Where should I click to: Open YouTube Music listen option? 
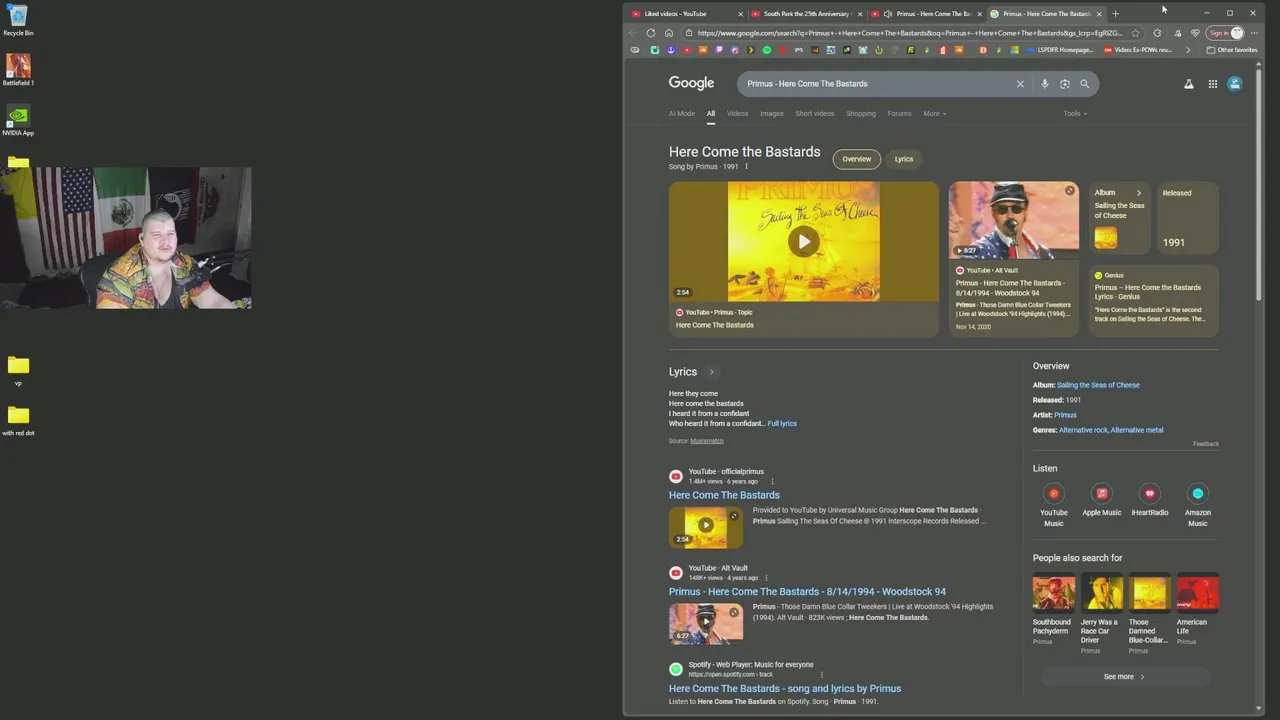click(x=1054, y=504)
